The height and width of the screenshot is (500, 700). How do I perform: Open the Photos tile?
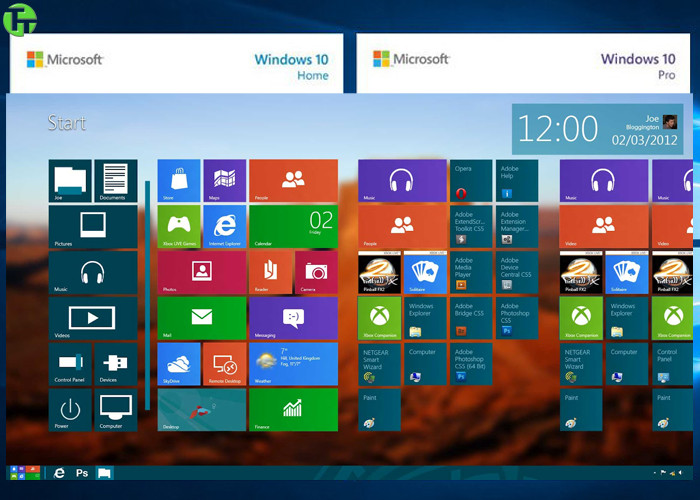pyautogui.click(x=202, y=272)
